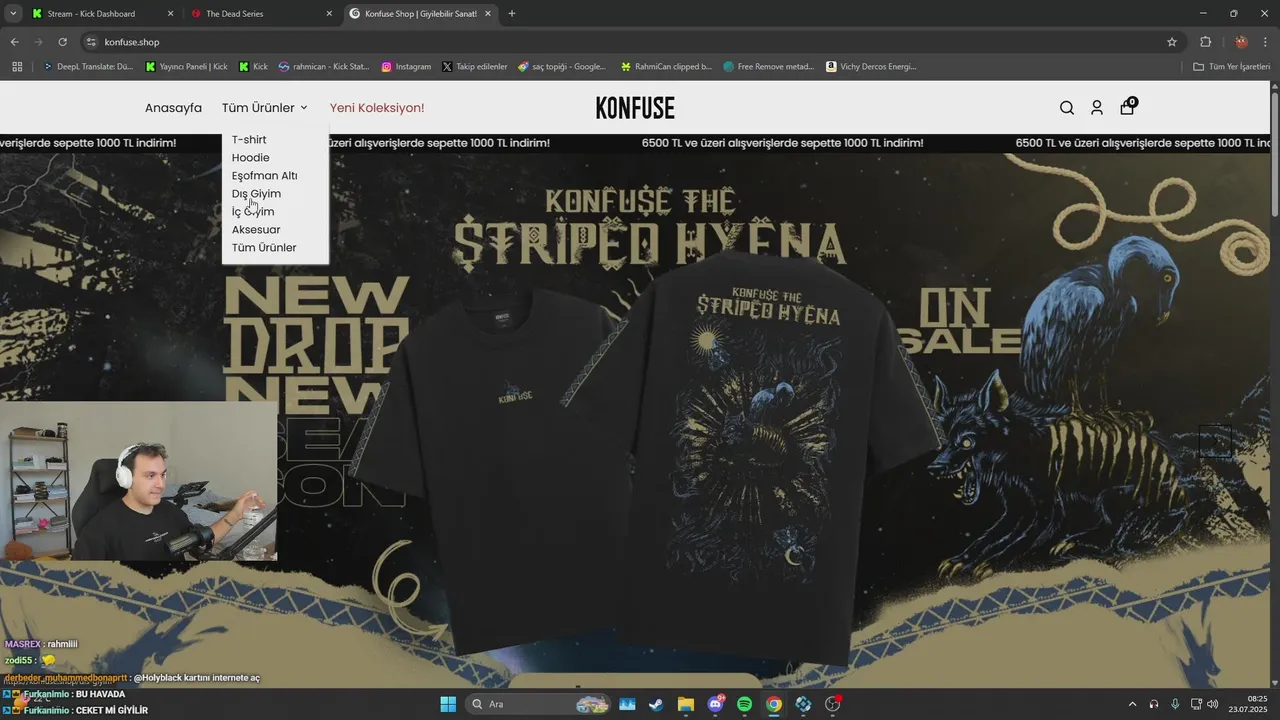This screenshot has height=720, width=1280.
Task: Open Instagram bookmark
Action: 406,67
